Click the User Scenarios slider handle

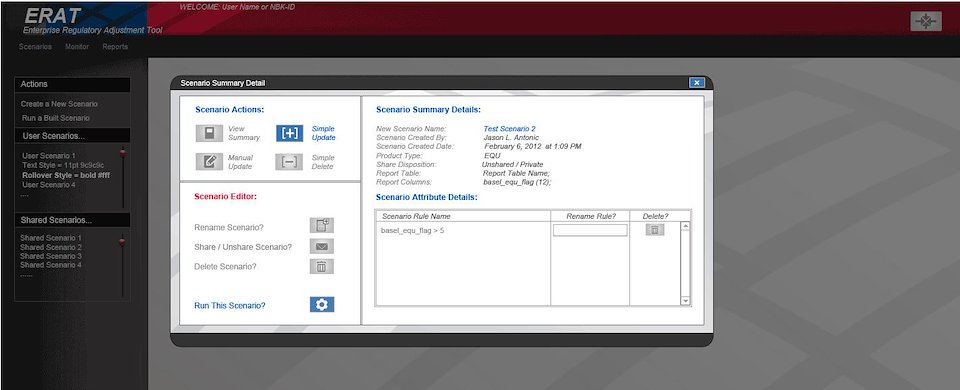[x=122, y=152]
